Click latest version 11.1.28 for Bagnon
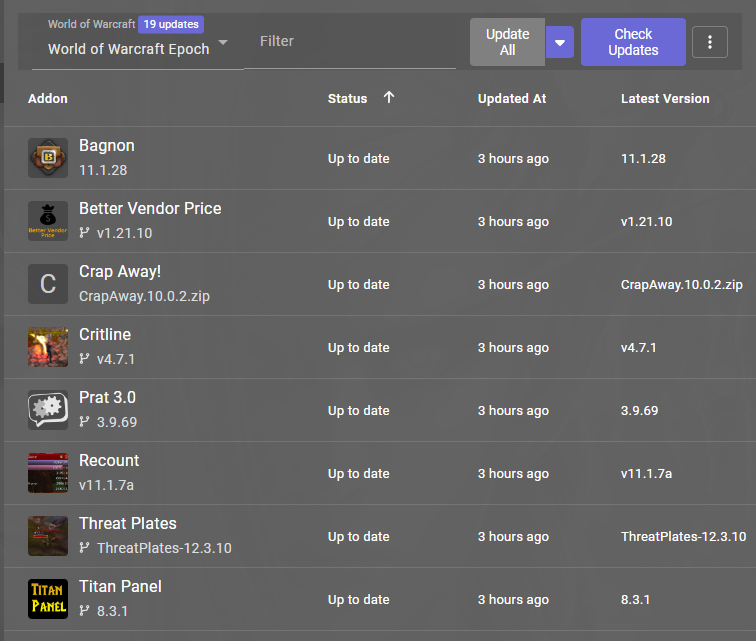The image size is (756, 641). 643,159
